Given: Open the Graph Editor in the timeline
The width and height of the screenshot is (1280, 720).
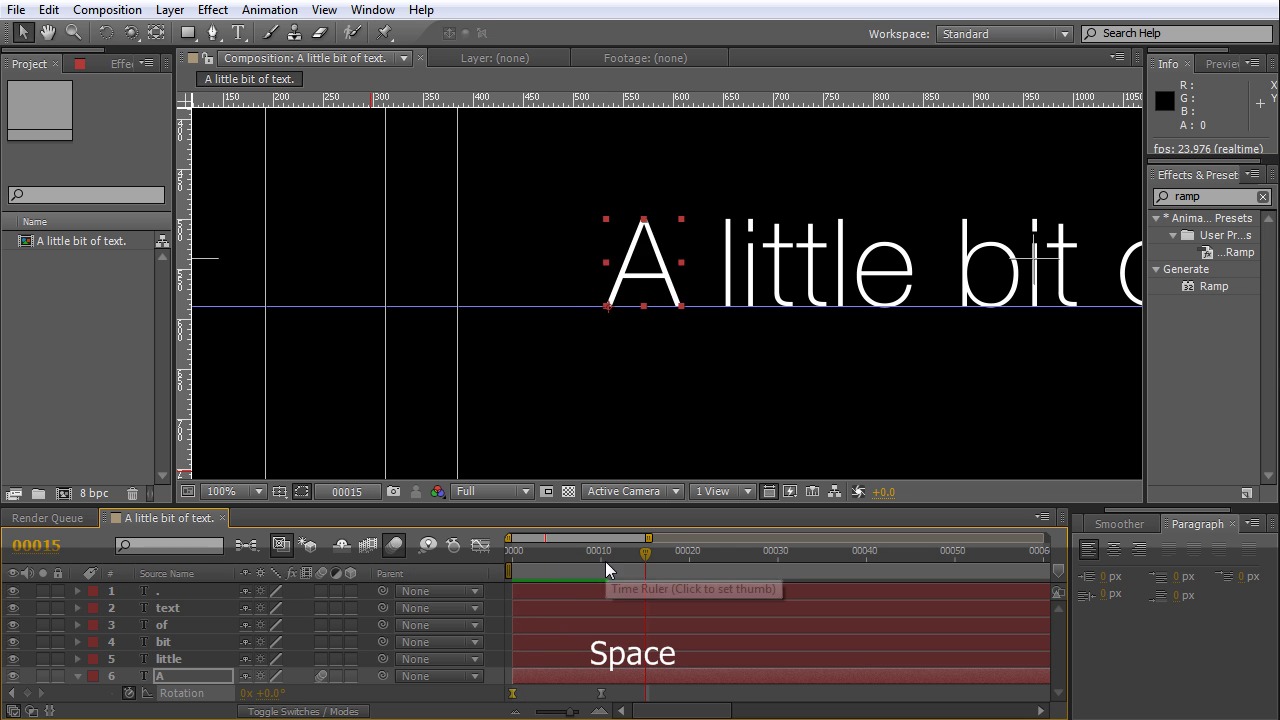Looking at the screenshot, I should point(480,545).
